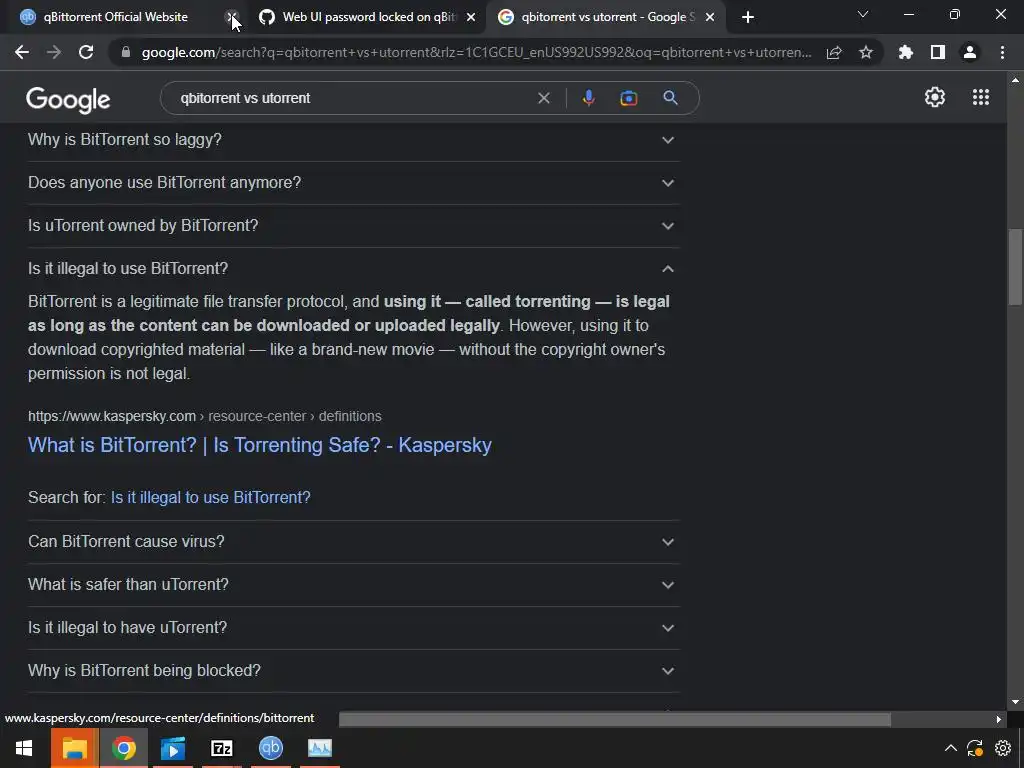Close the qbitorrent vs utorrent tab
This screenshot has height=768, width=1024.
click(x=710, y=17)
